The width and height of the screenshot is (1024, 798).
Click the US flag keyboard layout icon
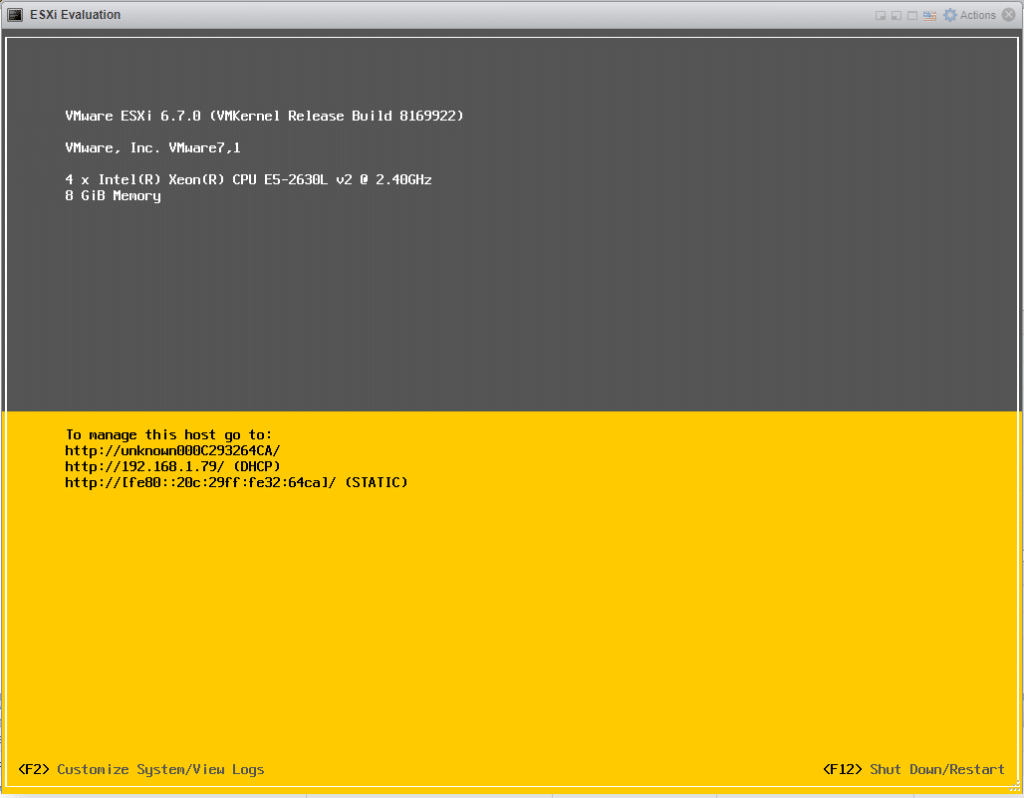[x=929, y=16]
